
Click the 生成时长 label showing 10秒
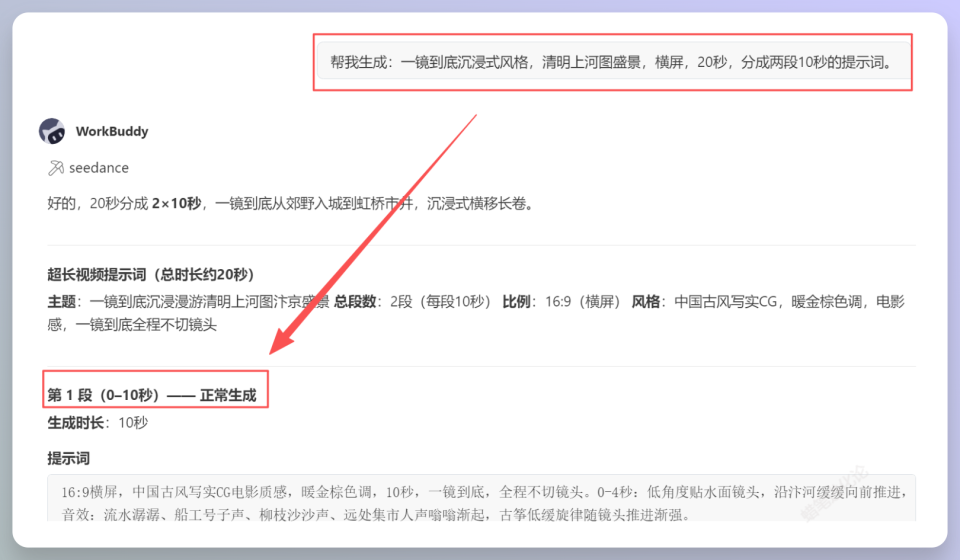coord(75,423)
